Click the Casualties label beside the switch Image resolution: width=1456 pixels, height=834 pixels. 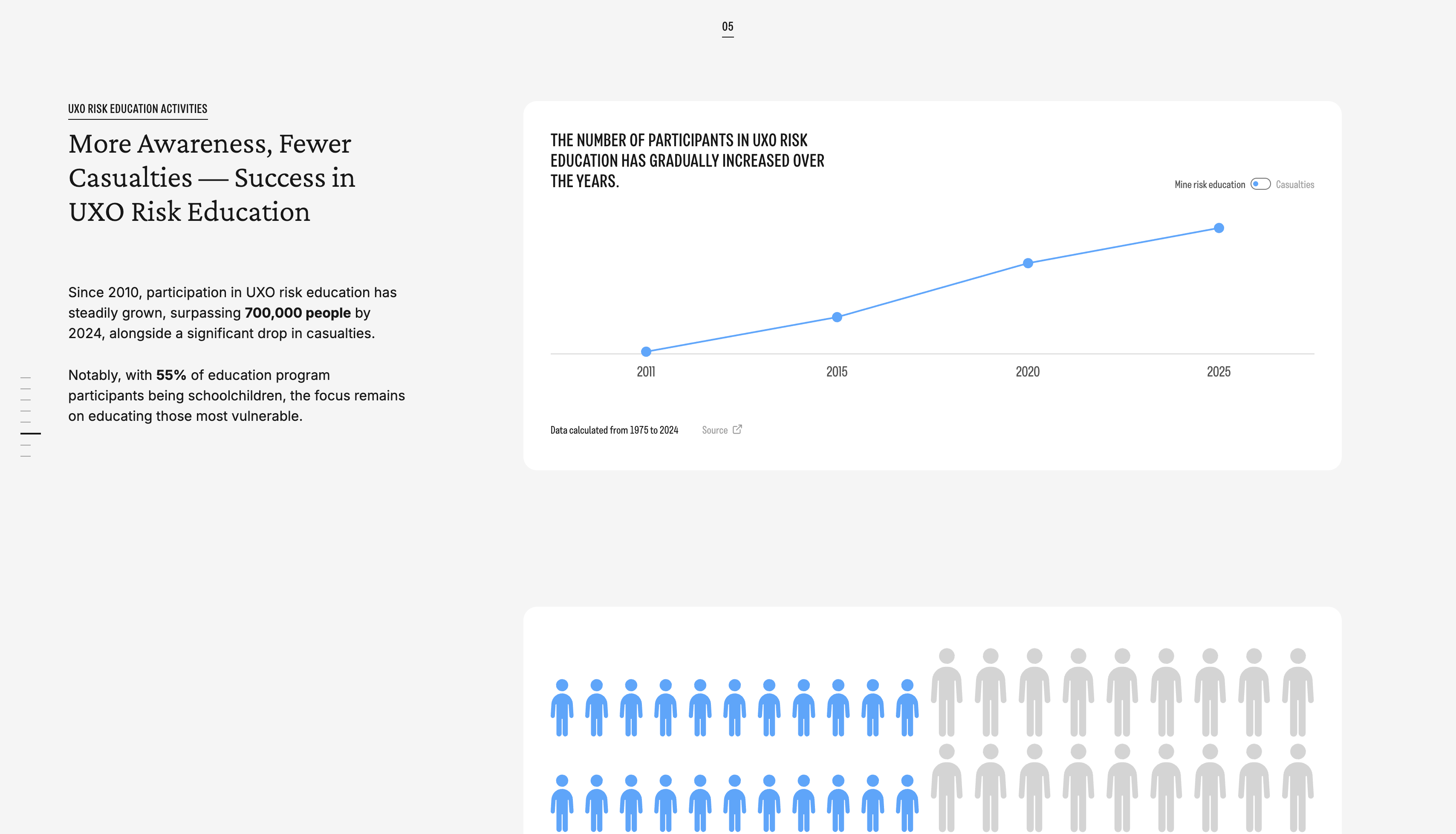point(1294,185)
